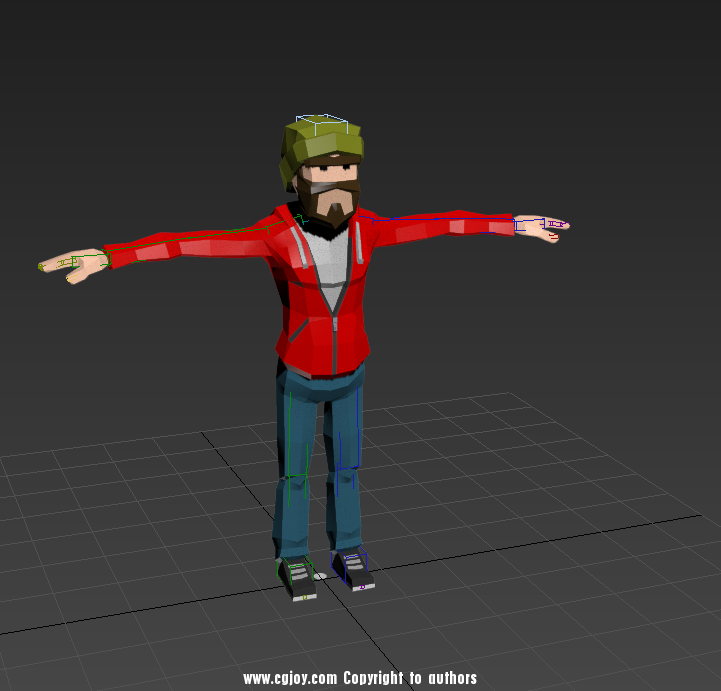Click the red sleeve with blue bone line
The height and width of the screenshot is (691, 721).
pos(440,224)
